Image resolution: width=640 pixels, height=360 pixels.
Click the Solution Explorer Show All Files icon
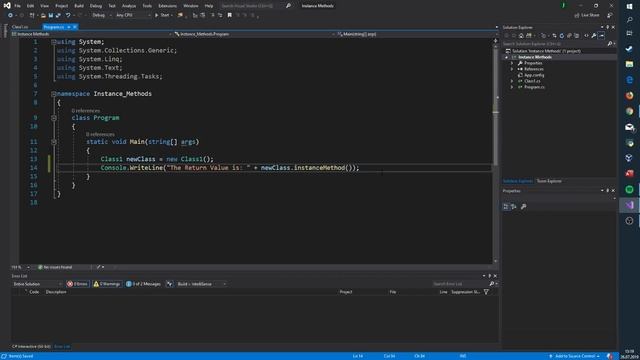(577, 36)
